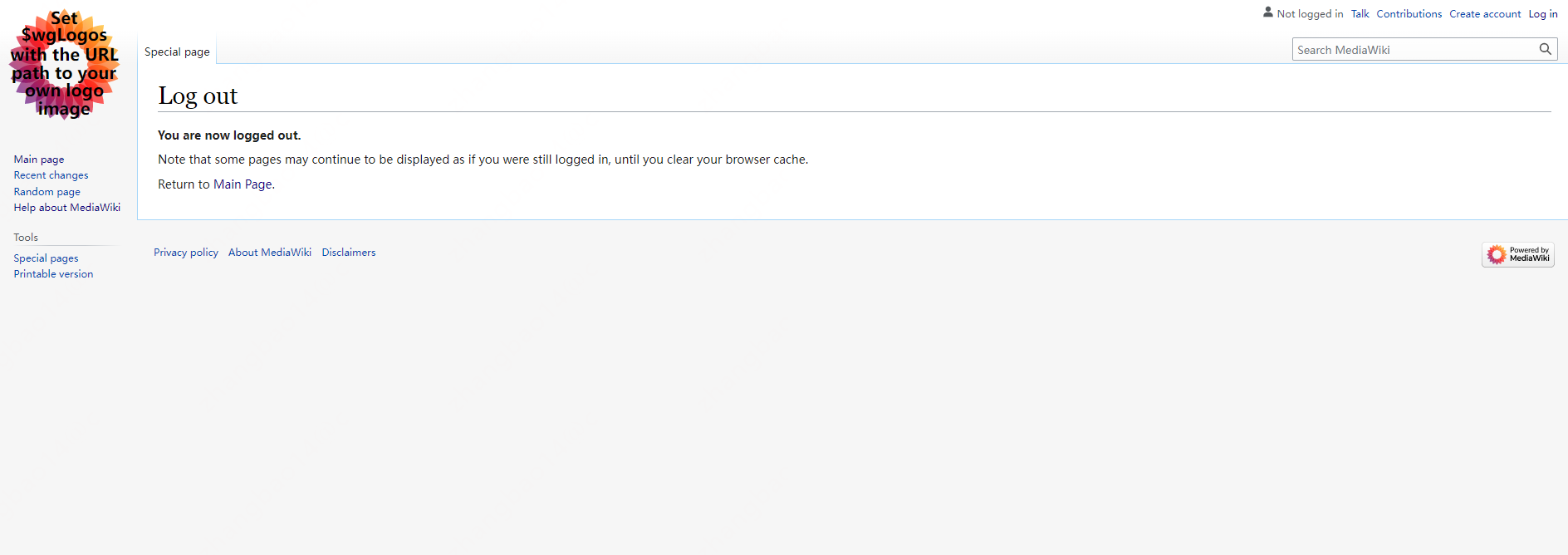Open the Talk link in header

(1360, 14)
